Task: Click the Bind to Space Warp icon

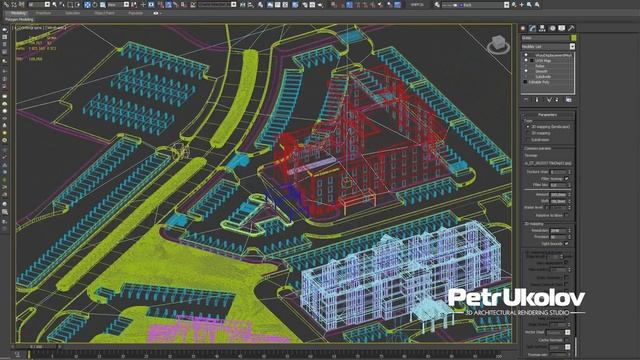Action: [22, 4]
